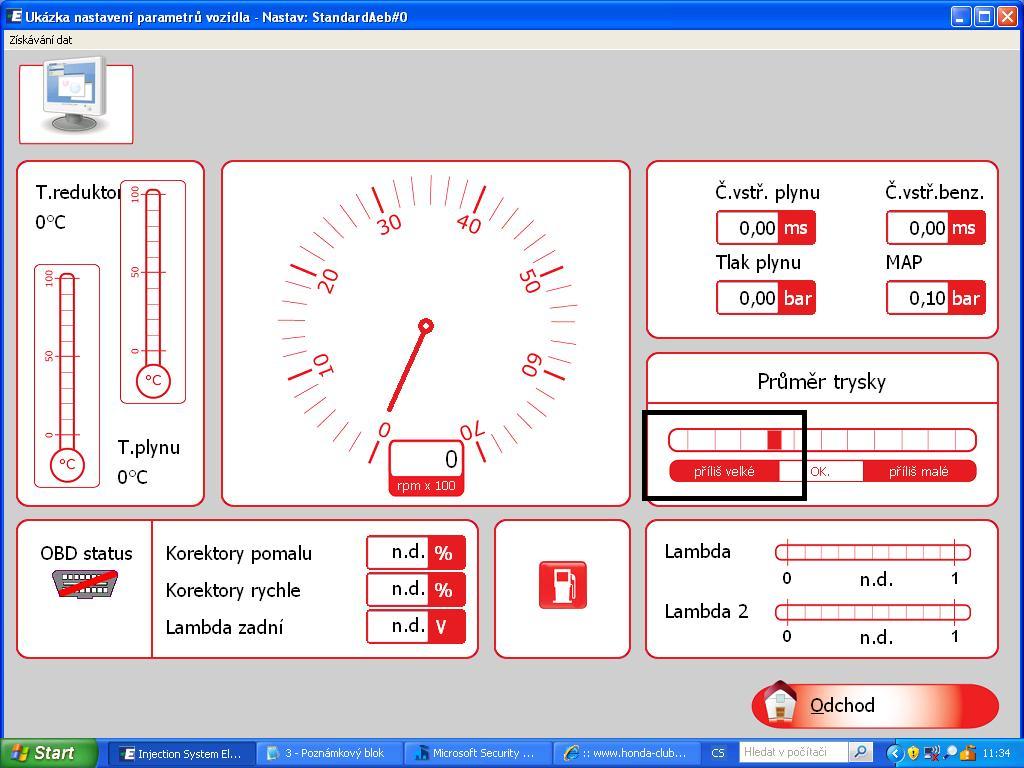This screenshot has height=768, width=1024.
Task: Click the 'příliš velké' label
Action: point(724,471)
